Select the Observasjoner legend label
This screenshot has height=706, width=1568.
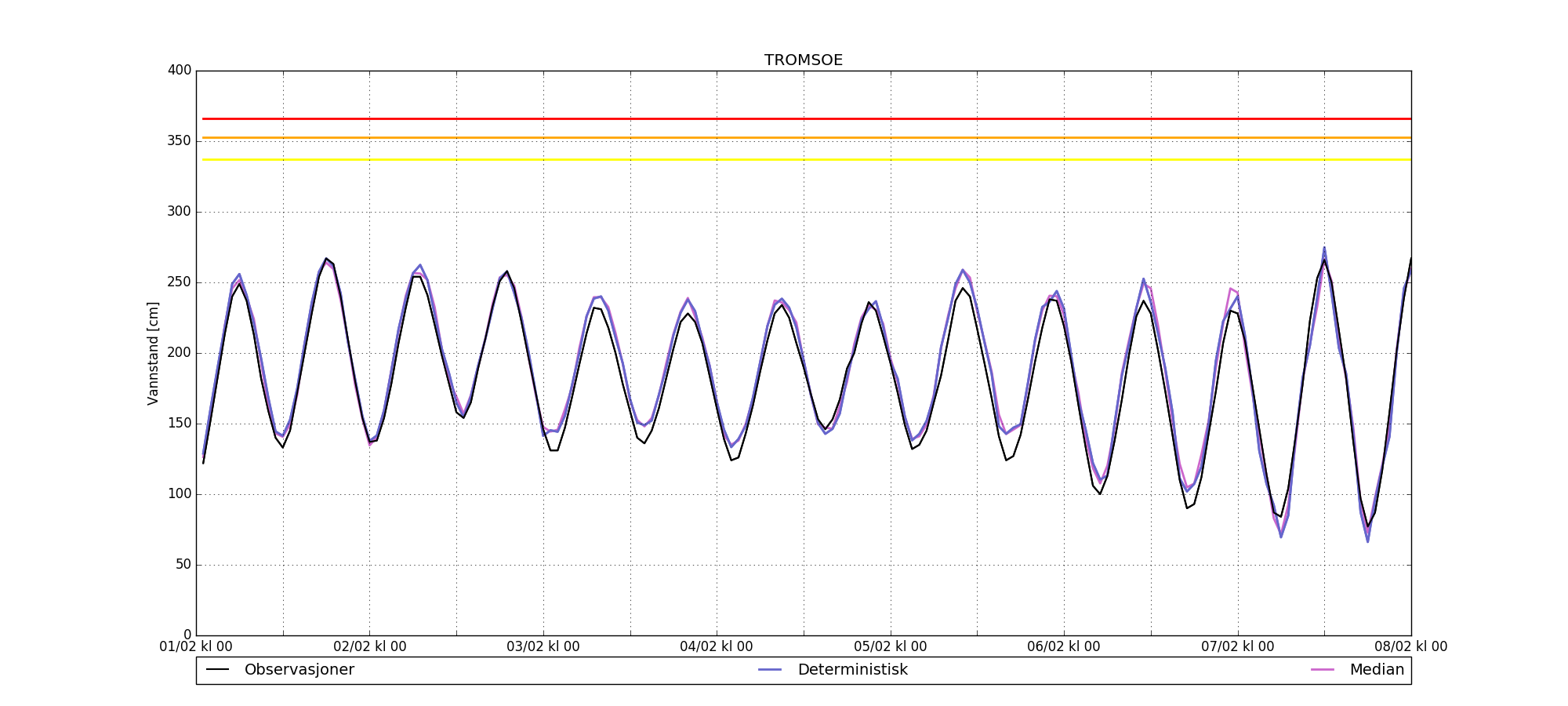point(299,670)
